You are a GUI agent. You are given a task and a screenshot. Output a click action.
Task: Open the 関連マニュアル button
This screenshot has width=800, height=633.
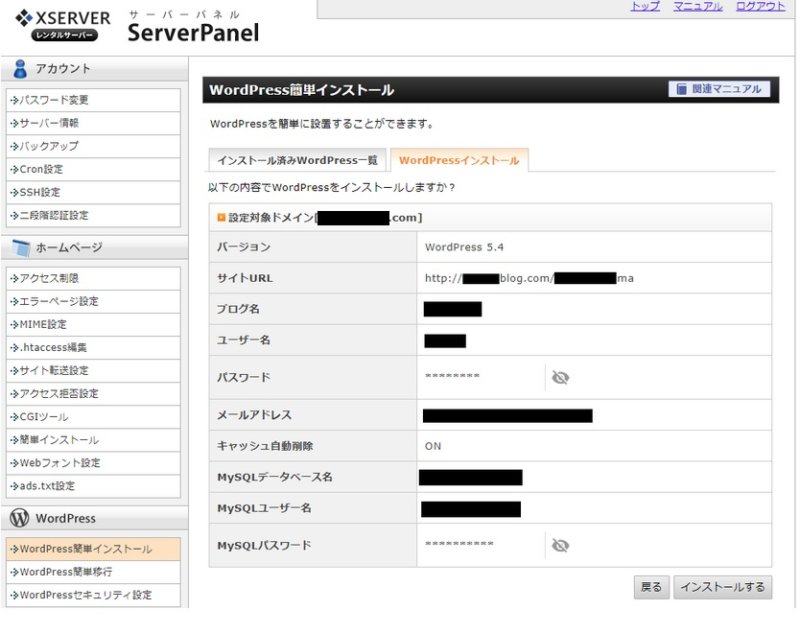click(719, 89)
